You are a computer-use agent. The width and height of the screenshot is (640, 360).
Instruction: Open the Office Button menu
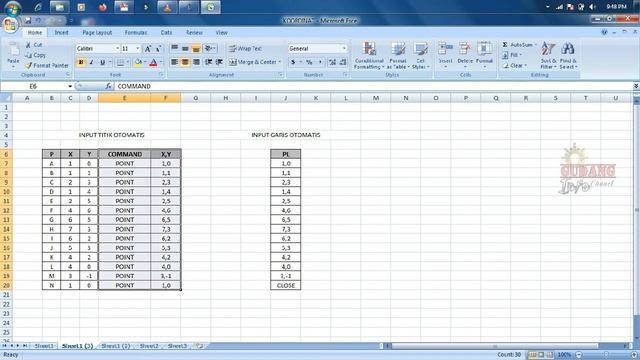point(10,24)
